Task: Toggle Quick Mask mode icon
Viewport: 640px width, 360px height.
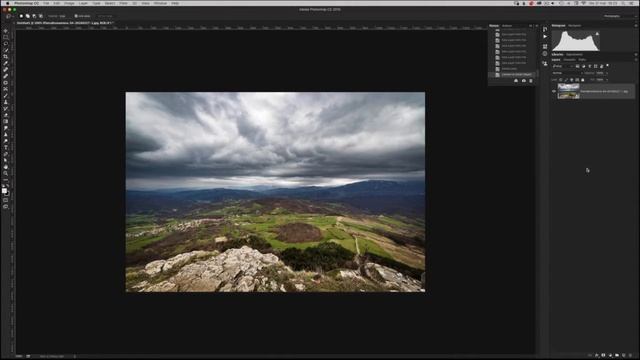Action: (x=6, y=200)
